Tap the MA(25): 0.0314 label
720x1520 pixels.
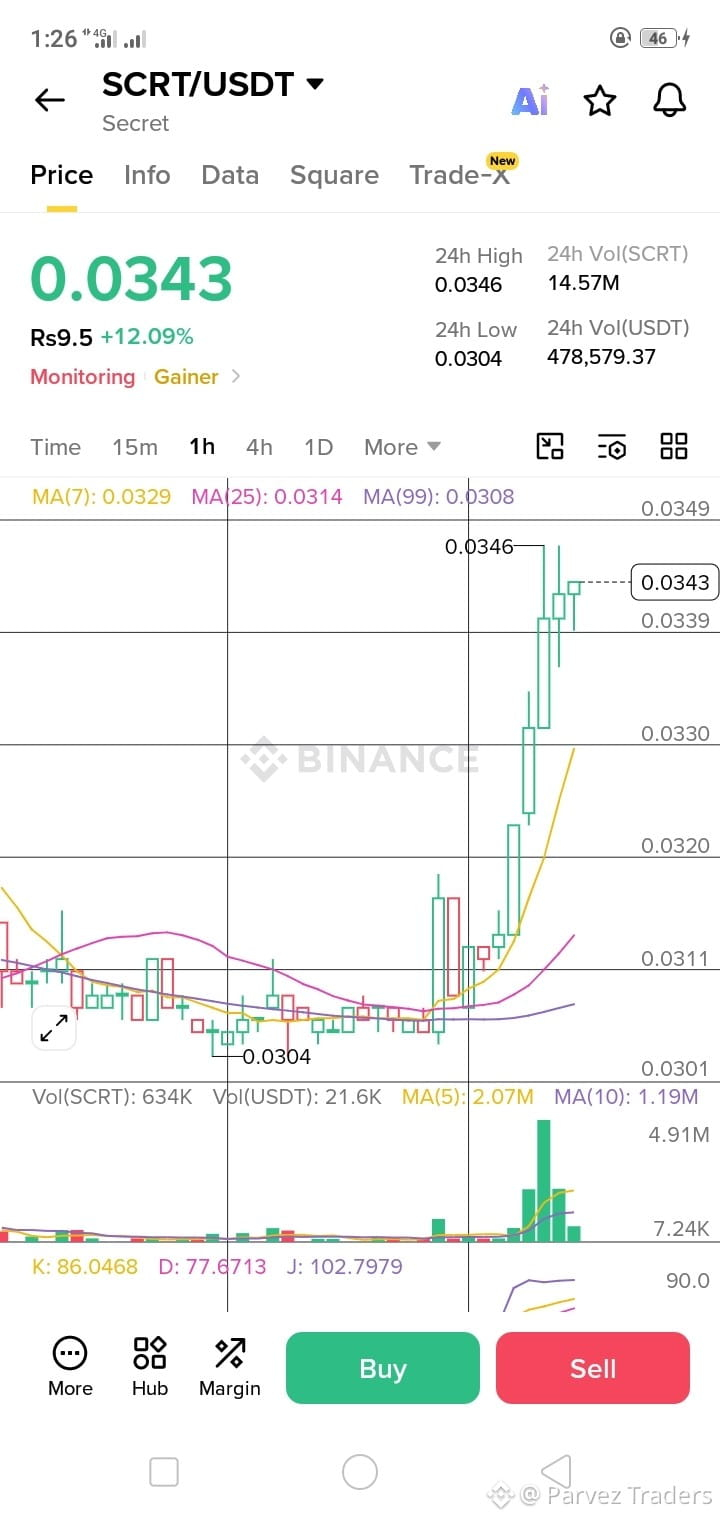click(x=267, y=496)
